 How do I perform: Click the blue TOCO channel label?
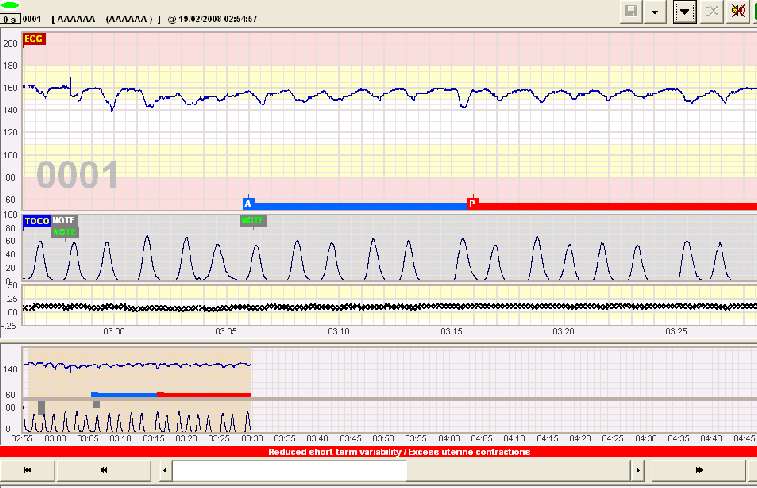point(37,221)
